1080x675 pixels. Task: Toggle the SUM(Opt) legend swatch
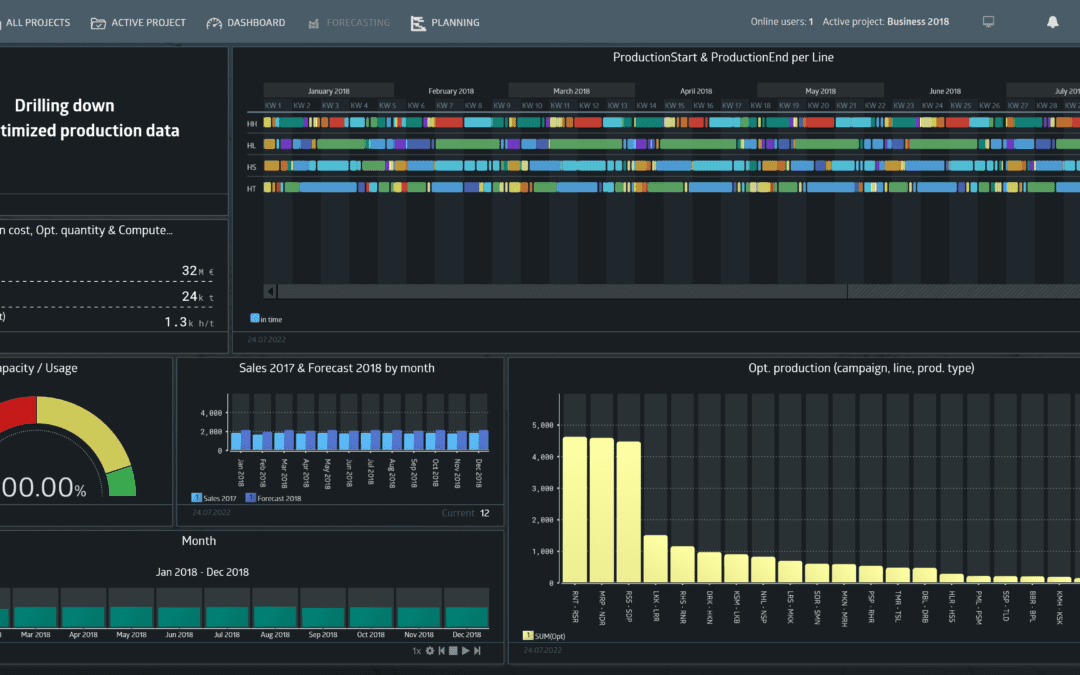[x=528, y=635]
